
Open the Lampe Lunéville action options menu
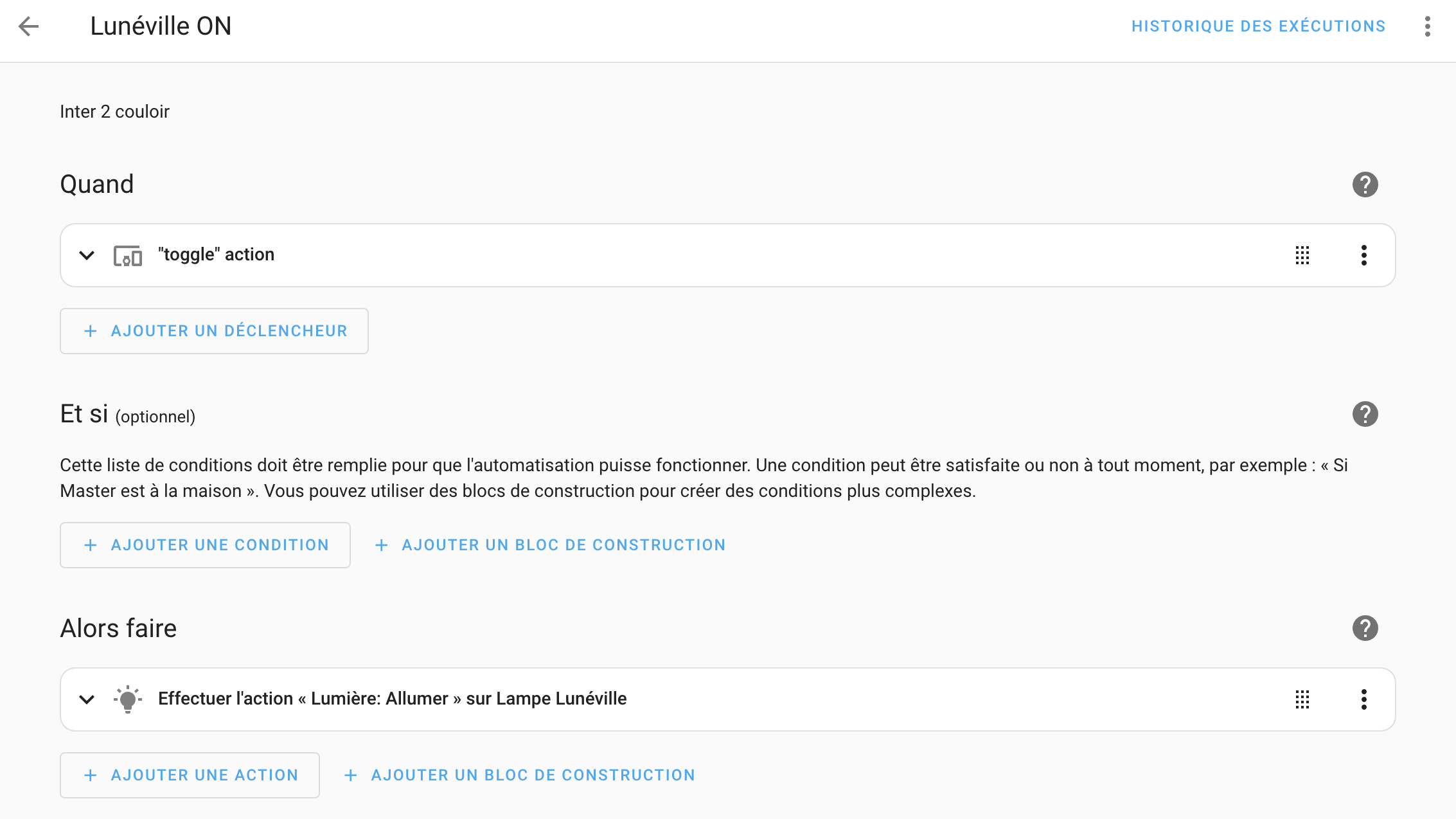[1363, 699]
